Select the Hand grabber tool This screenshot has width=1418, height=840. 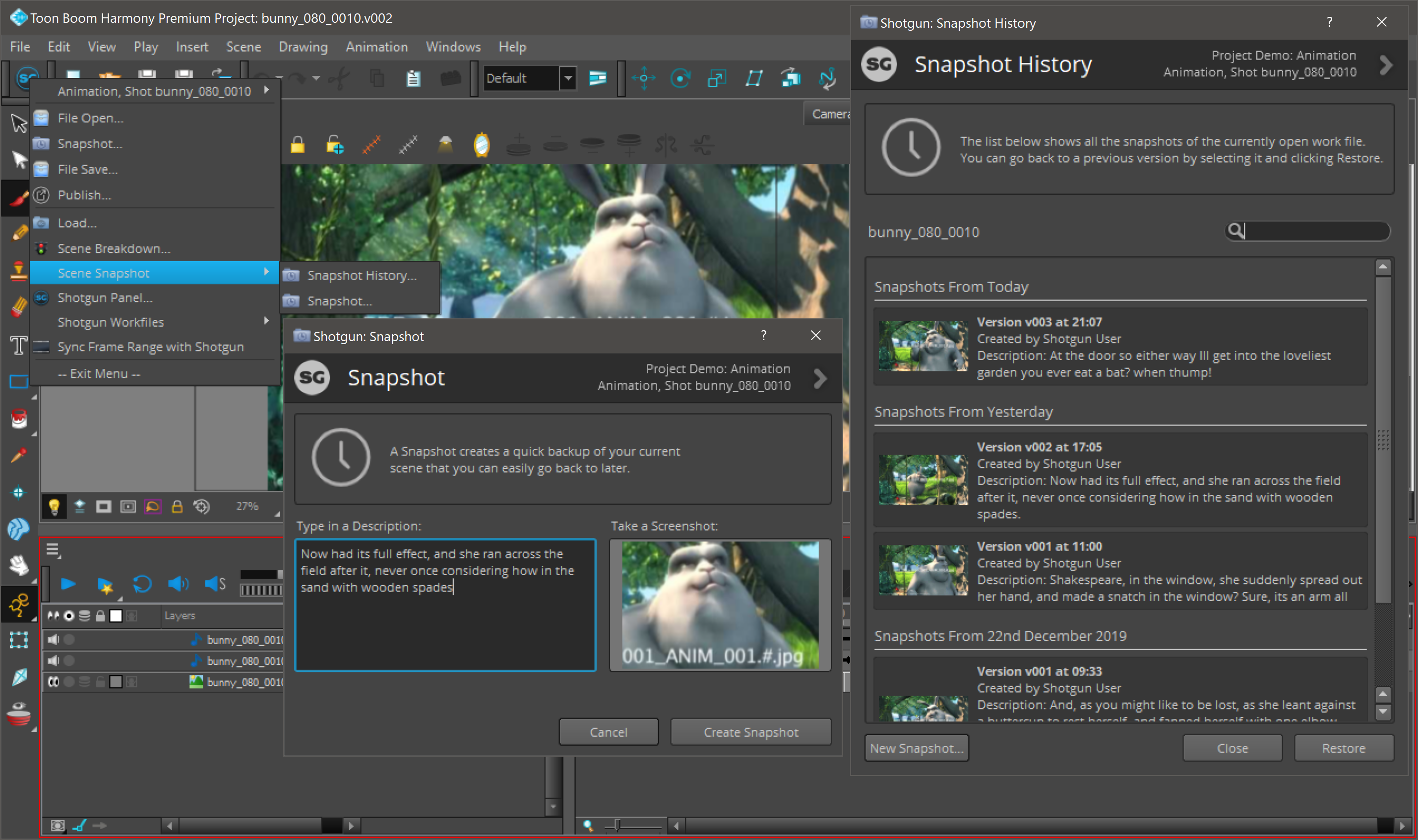click(x=19, y=564)
